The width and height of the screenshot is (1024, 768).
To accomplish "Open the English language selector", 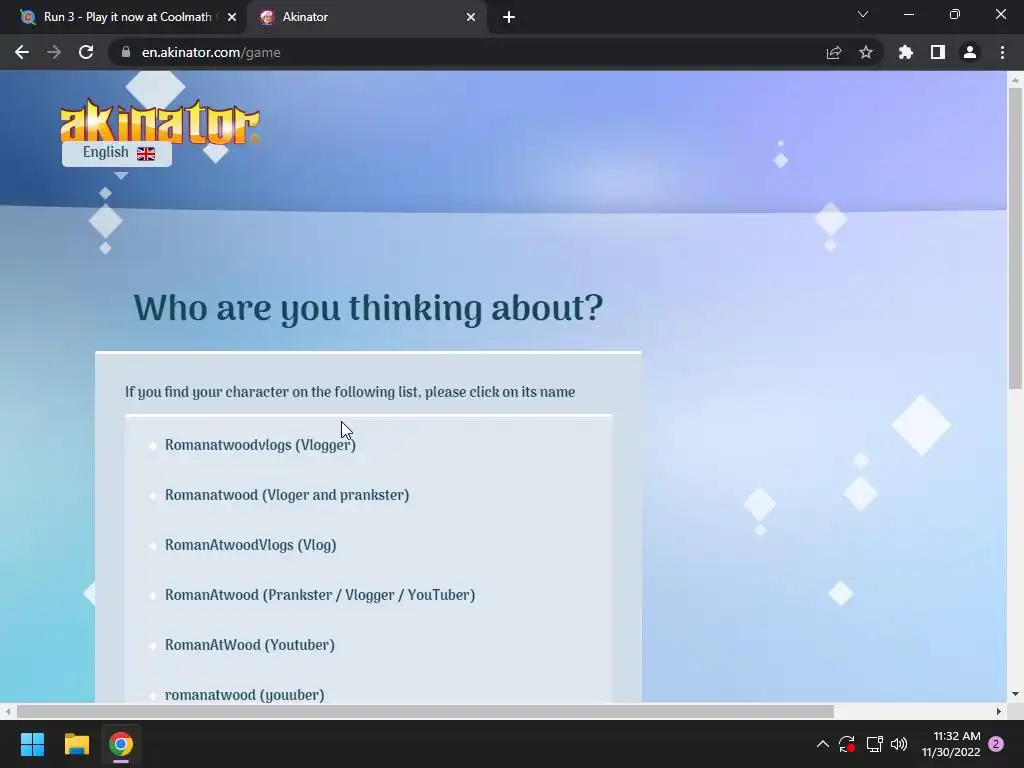I will (117, 153).
